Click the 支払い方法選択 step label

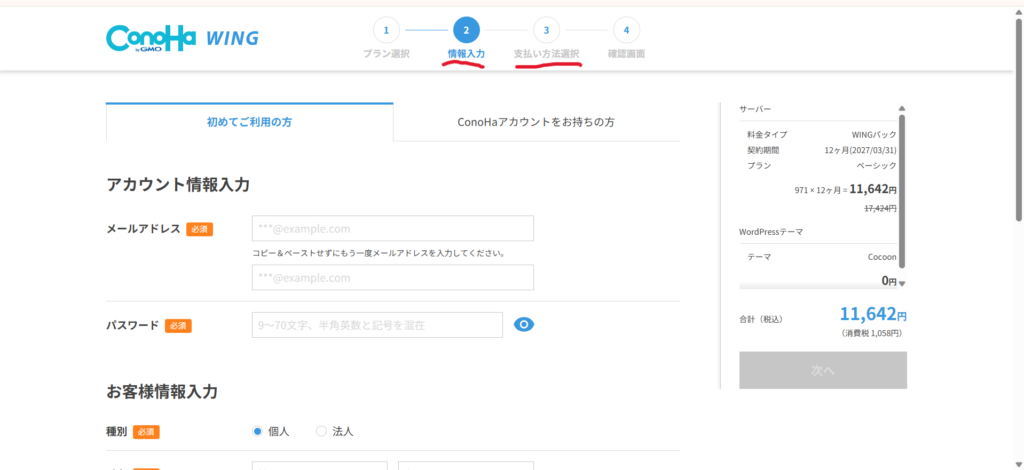coord(546,54)
